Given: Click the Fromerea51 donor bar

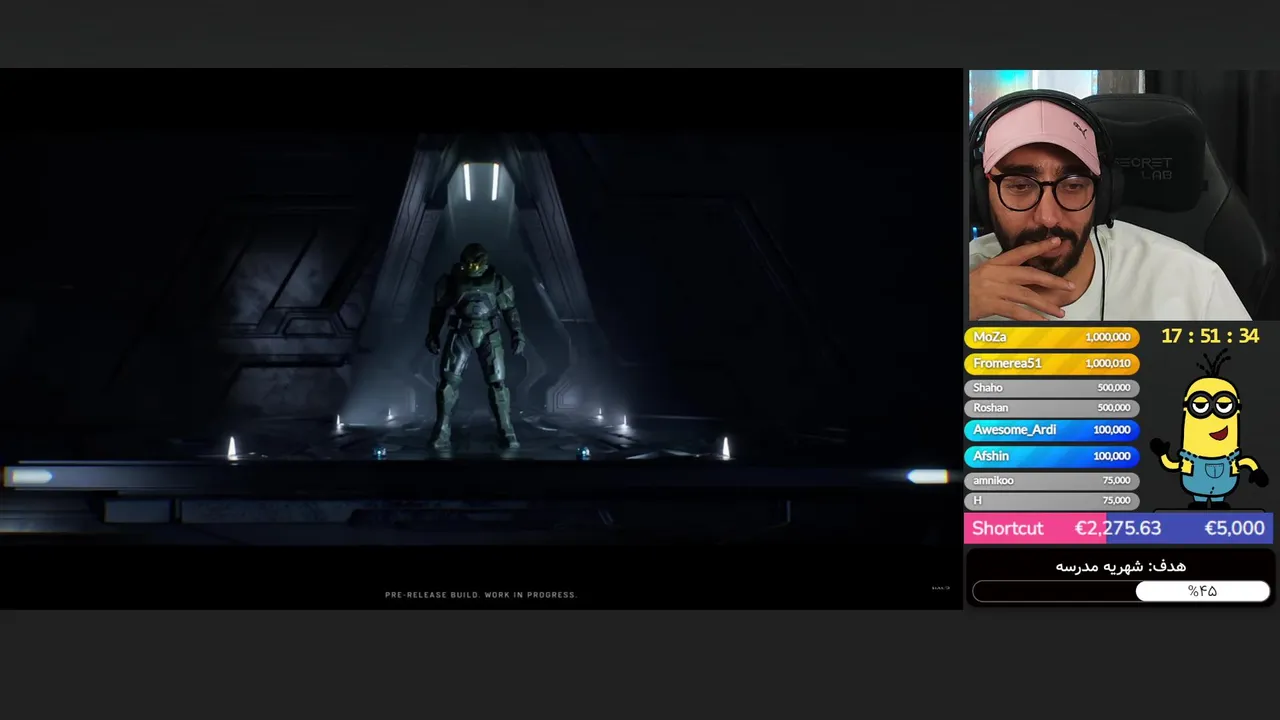Looking at the screenshot, I should pos(1052,364).
